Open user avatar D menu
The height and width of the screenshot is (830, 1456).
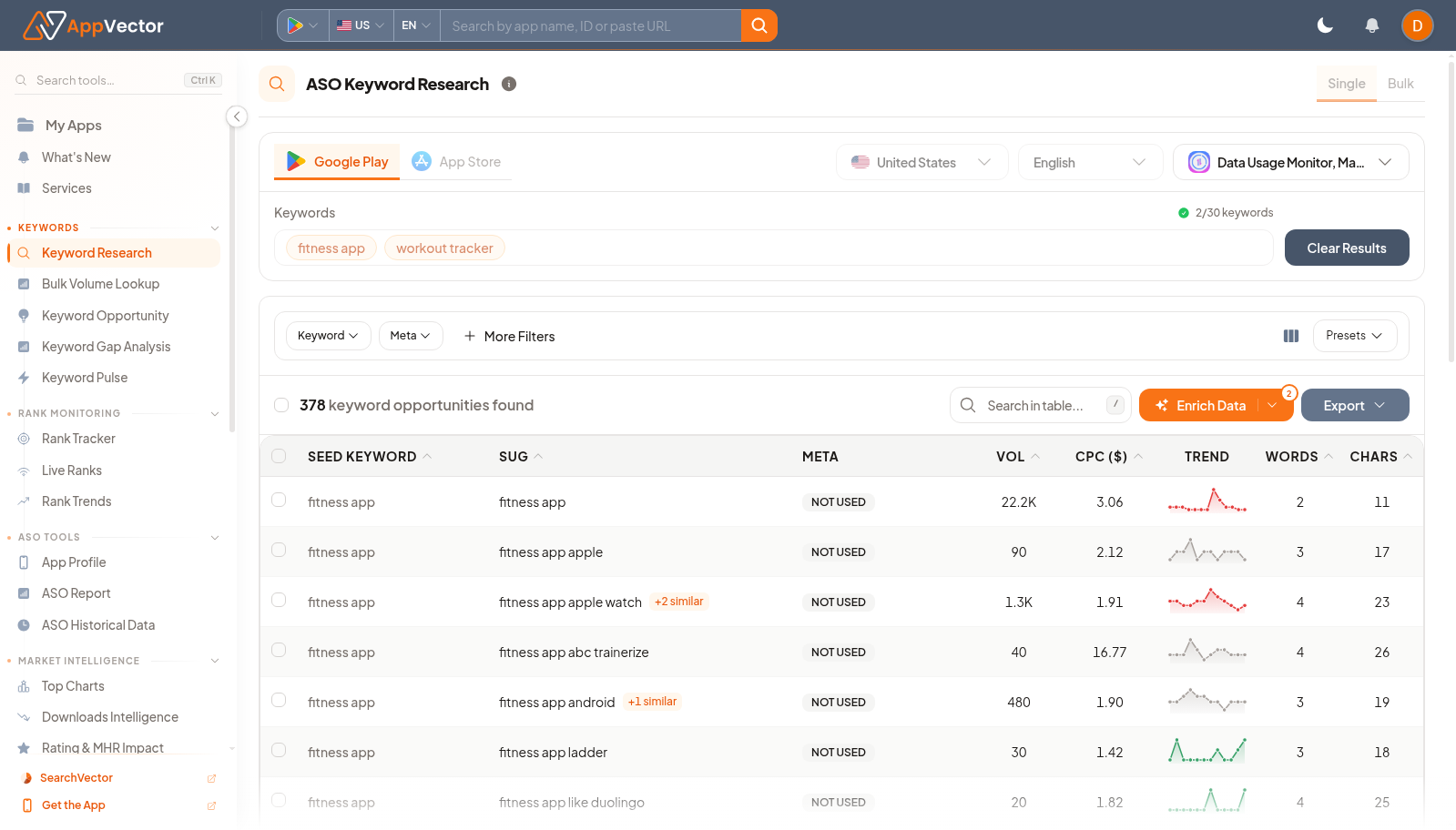click(1417, 25)
